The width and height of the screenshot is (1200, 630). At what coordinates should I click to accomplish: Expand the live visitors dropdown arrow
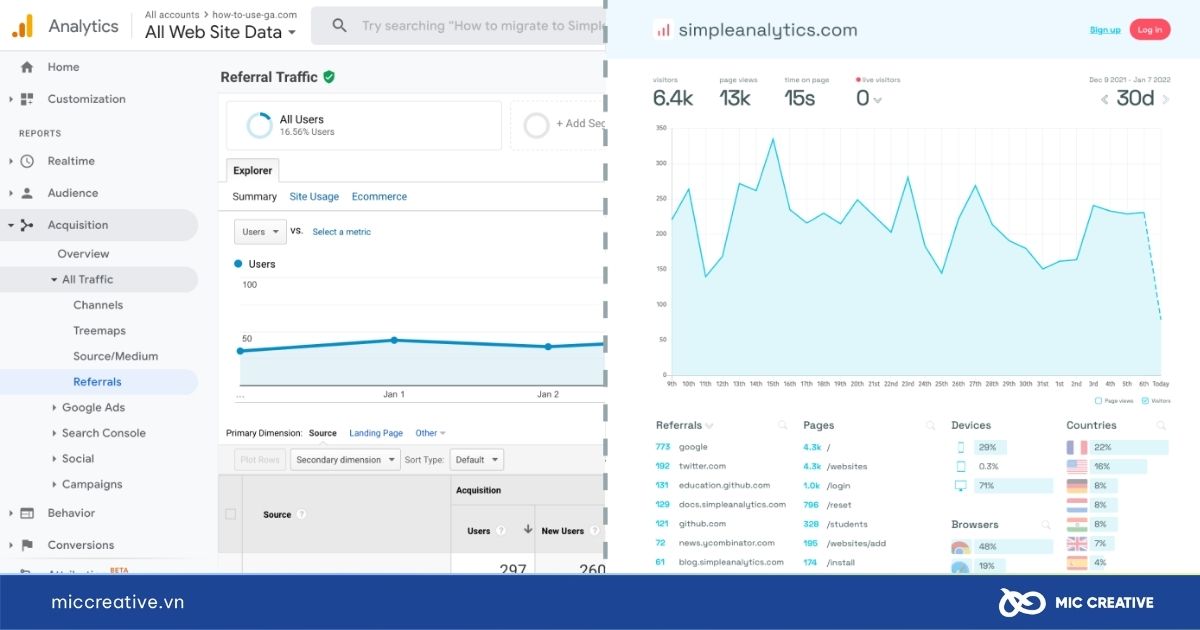point(878,100)
